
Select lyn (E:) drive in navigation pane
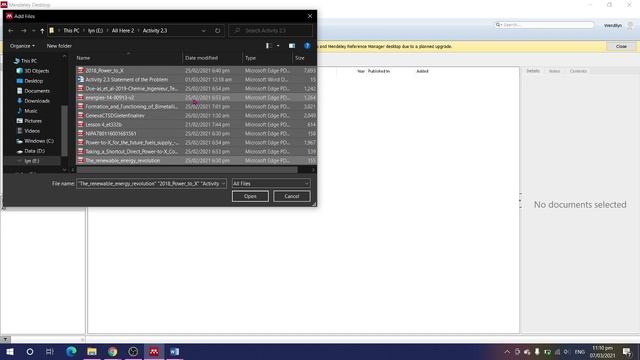click(31, 161)
